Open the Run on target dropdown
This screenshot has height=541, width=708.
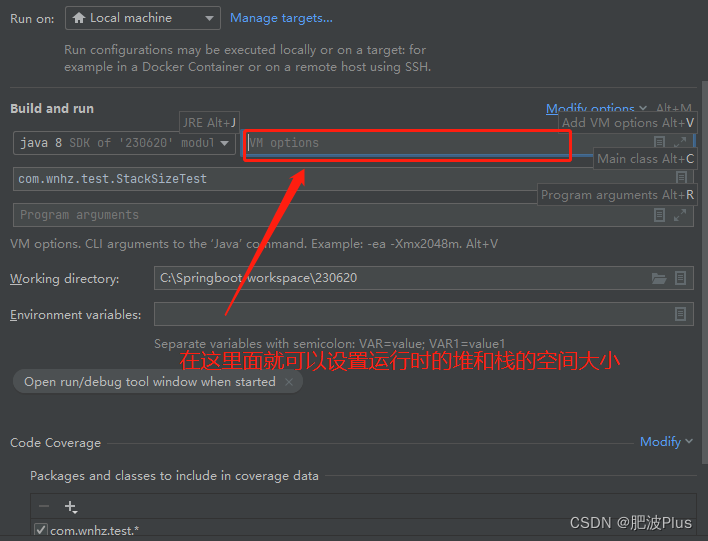click(x=143, y=18)
